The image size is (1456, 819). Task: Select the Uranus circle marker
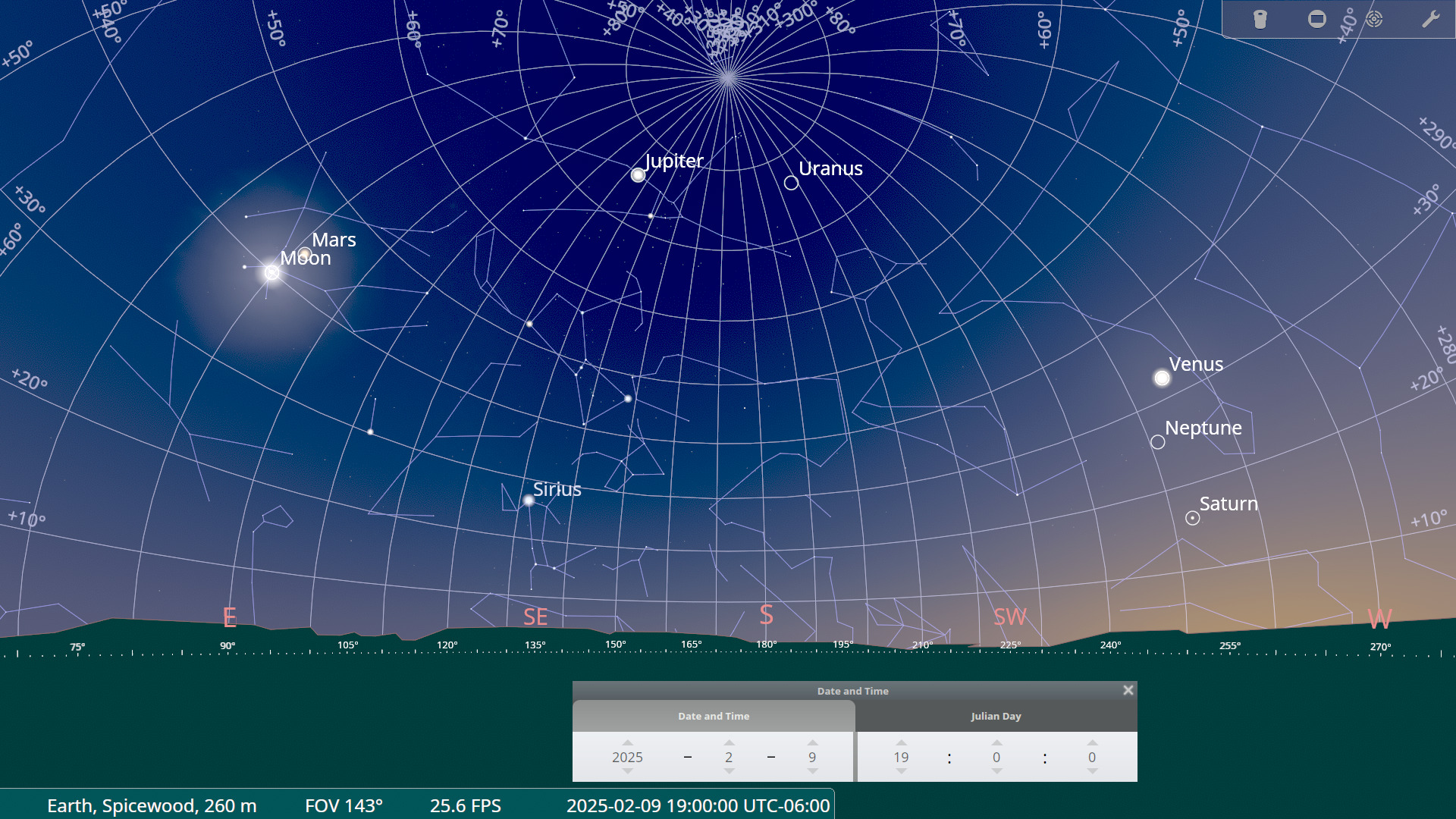point(791,183)
